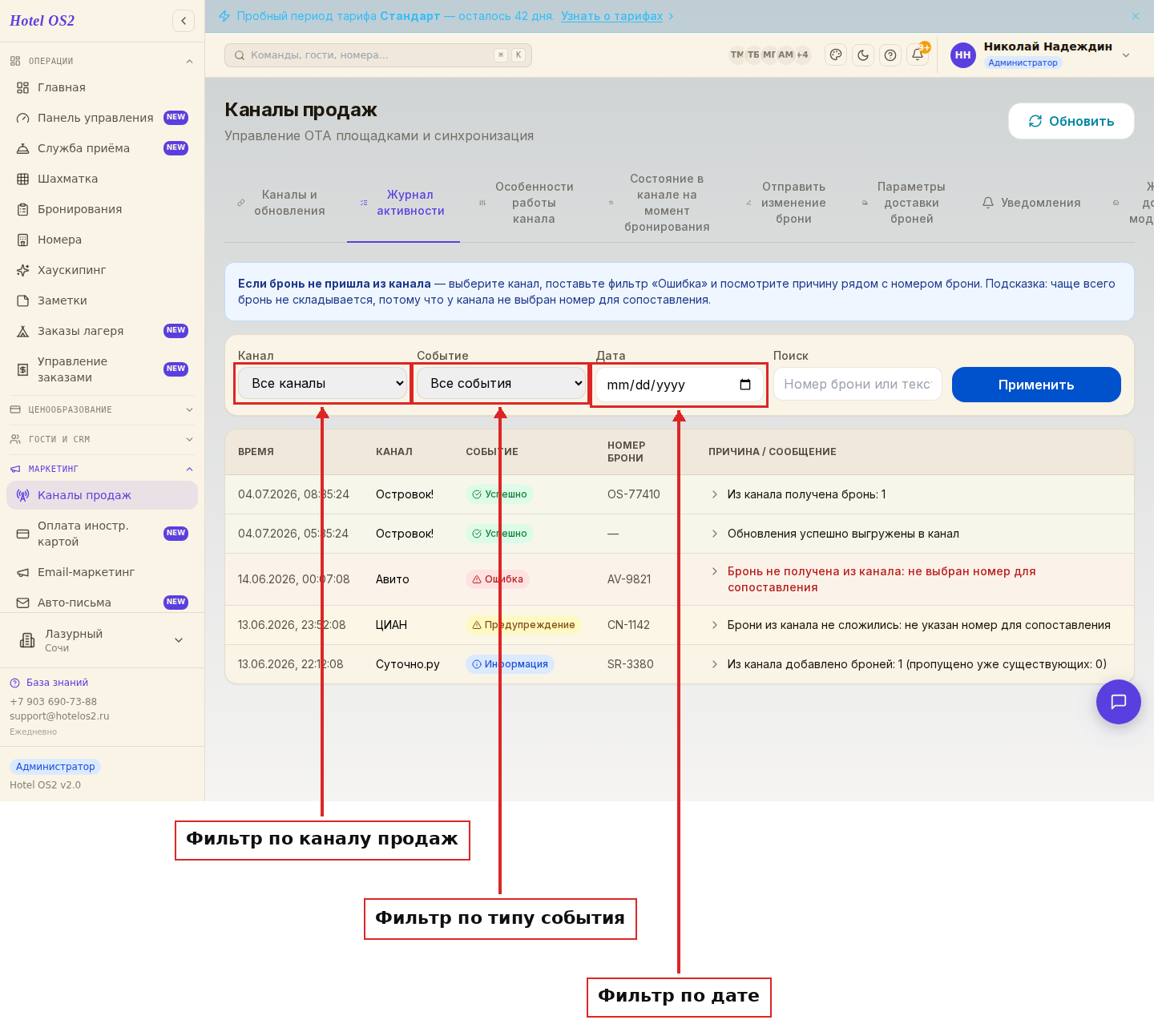Collapse the МАРКЕТИНГ sidebar section

[102, 469]
